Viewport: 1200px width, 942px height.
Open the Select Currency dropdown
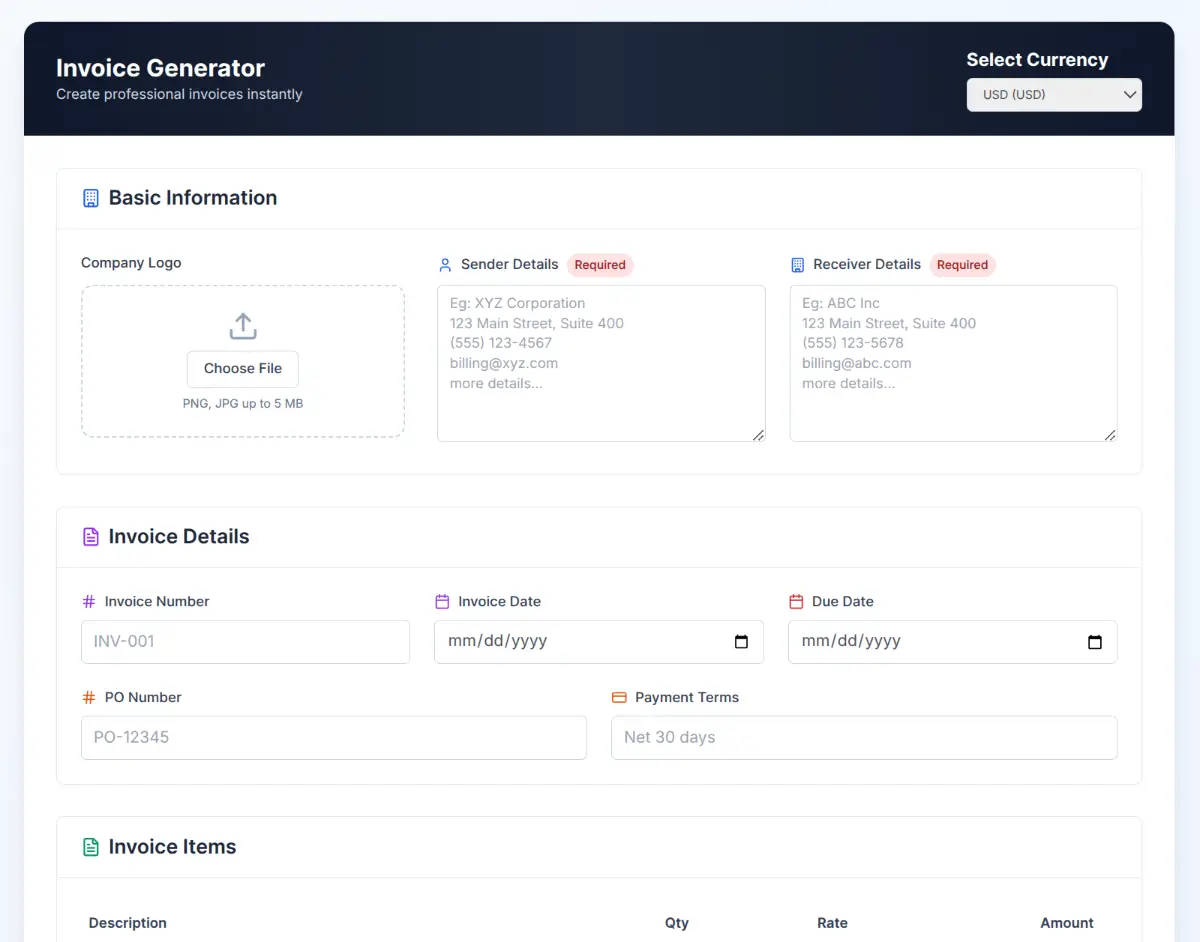click(1054, 95)
